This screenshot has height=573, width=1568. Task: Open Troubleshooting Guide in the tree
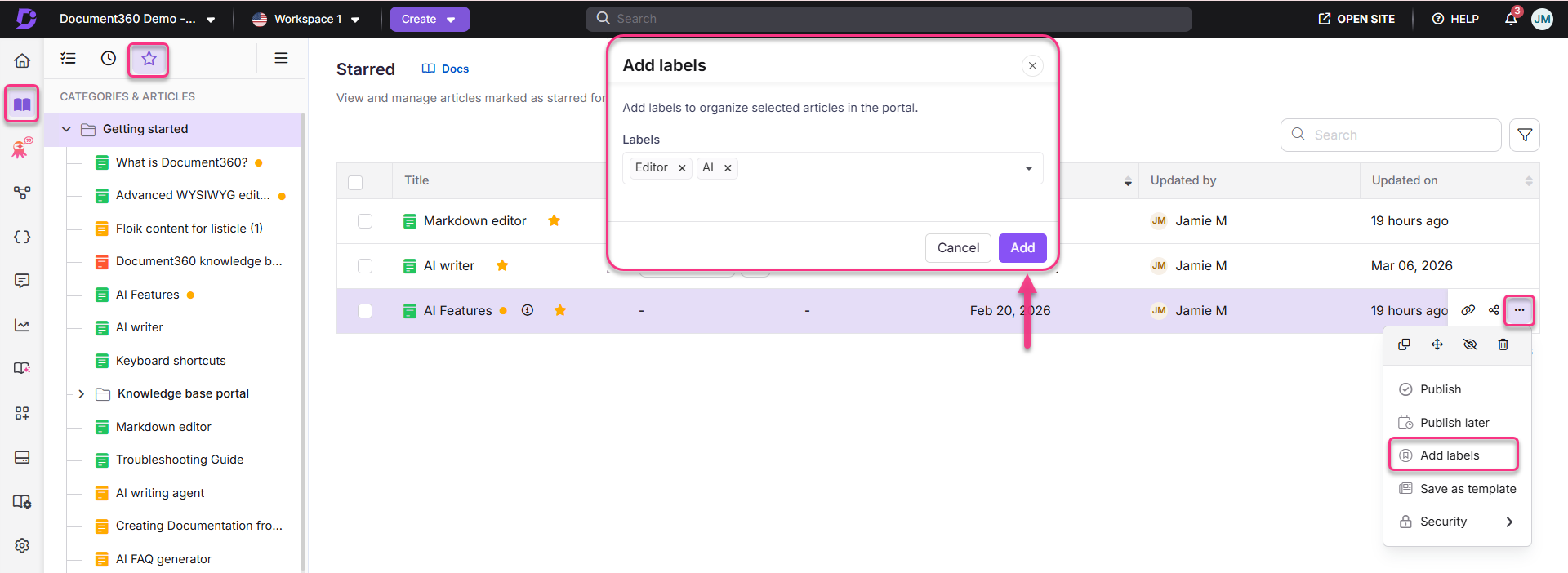tap(180, 460)
